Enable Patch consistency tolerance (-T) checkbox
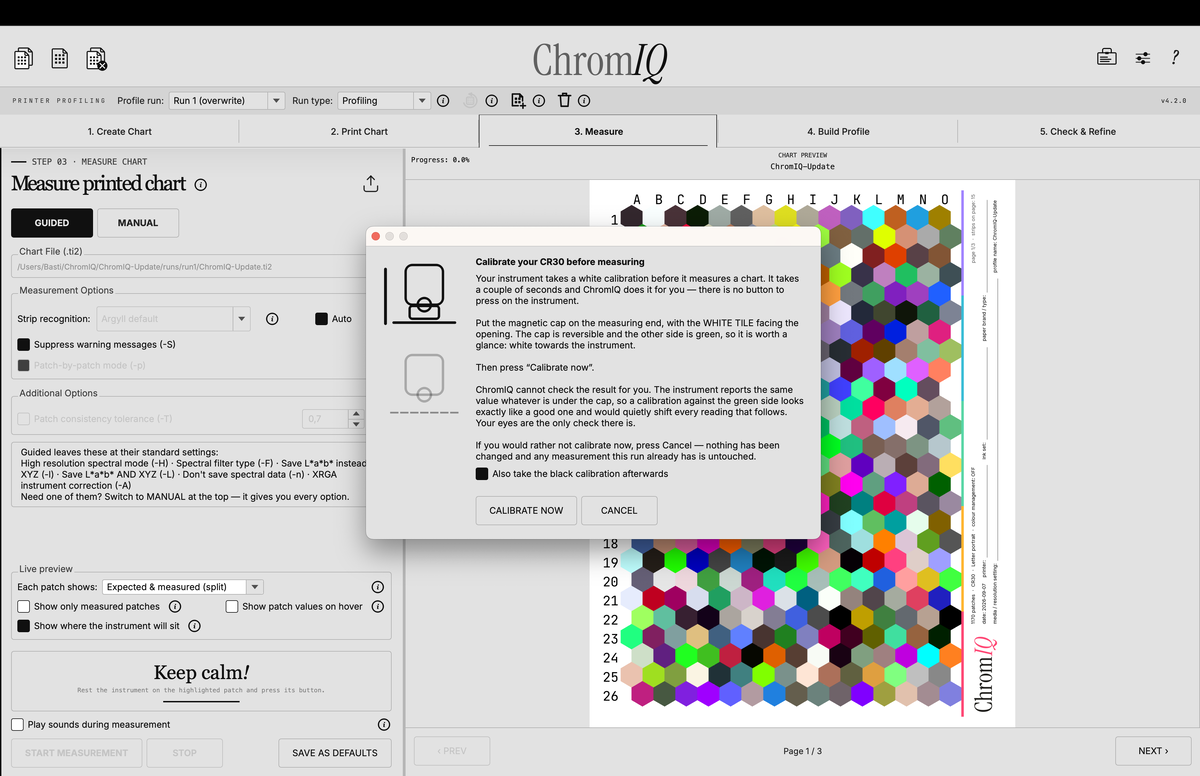 point(24,419)
